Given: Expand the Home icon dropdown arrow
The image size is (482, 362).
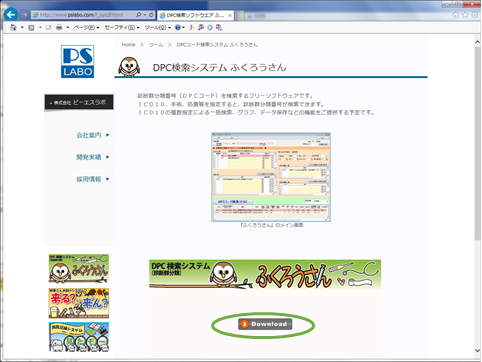Looking at the screenshot, I should pos(22,27).
